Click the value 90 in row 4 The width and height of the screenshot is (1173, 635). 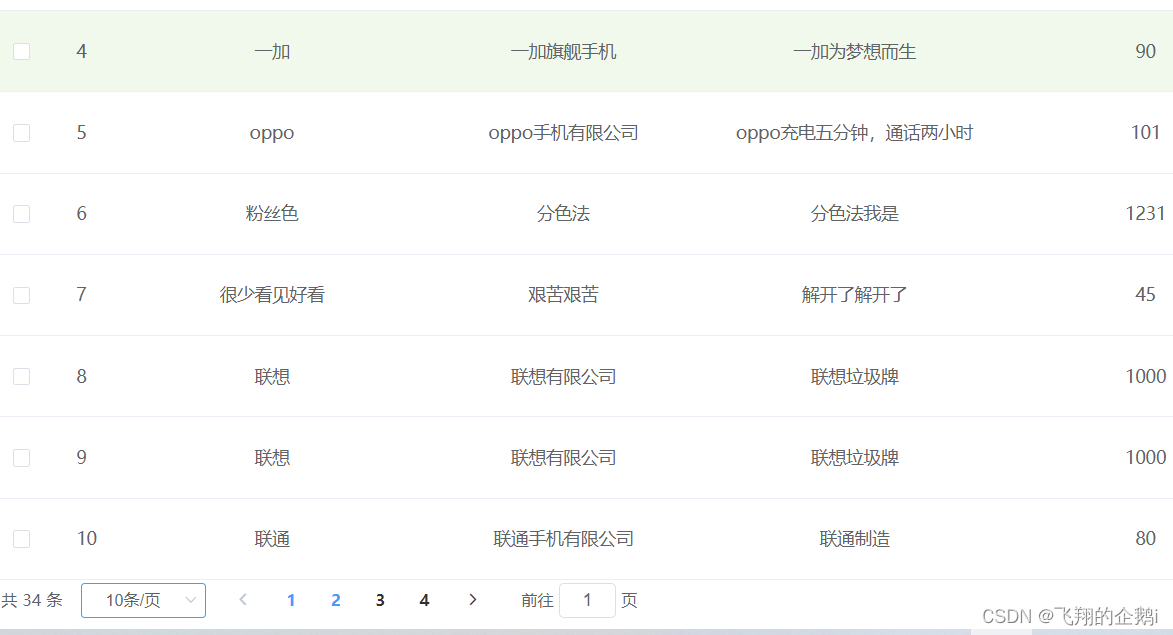point(1145,52)
